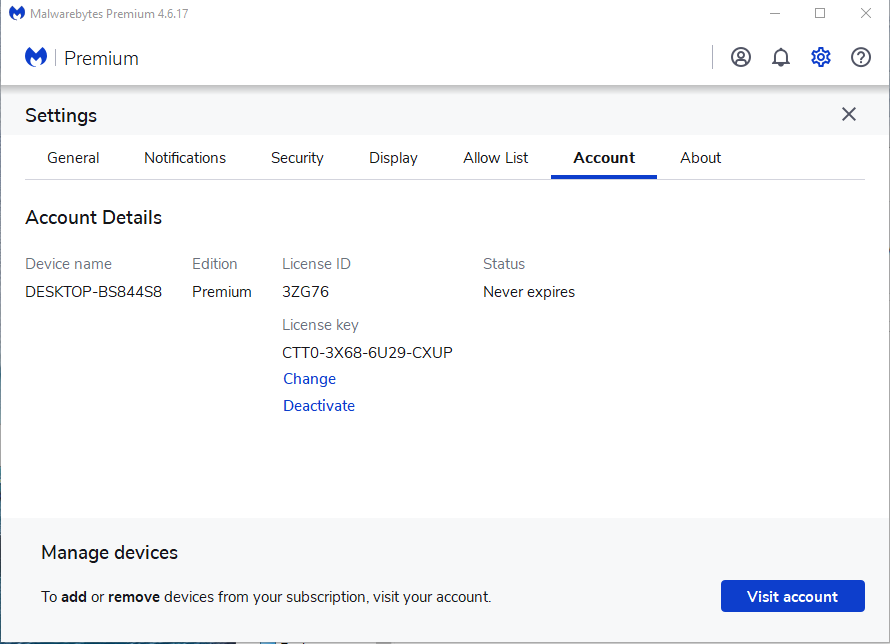Maximize the Malwarebytes window

[820, 13]
